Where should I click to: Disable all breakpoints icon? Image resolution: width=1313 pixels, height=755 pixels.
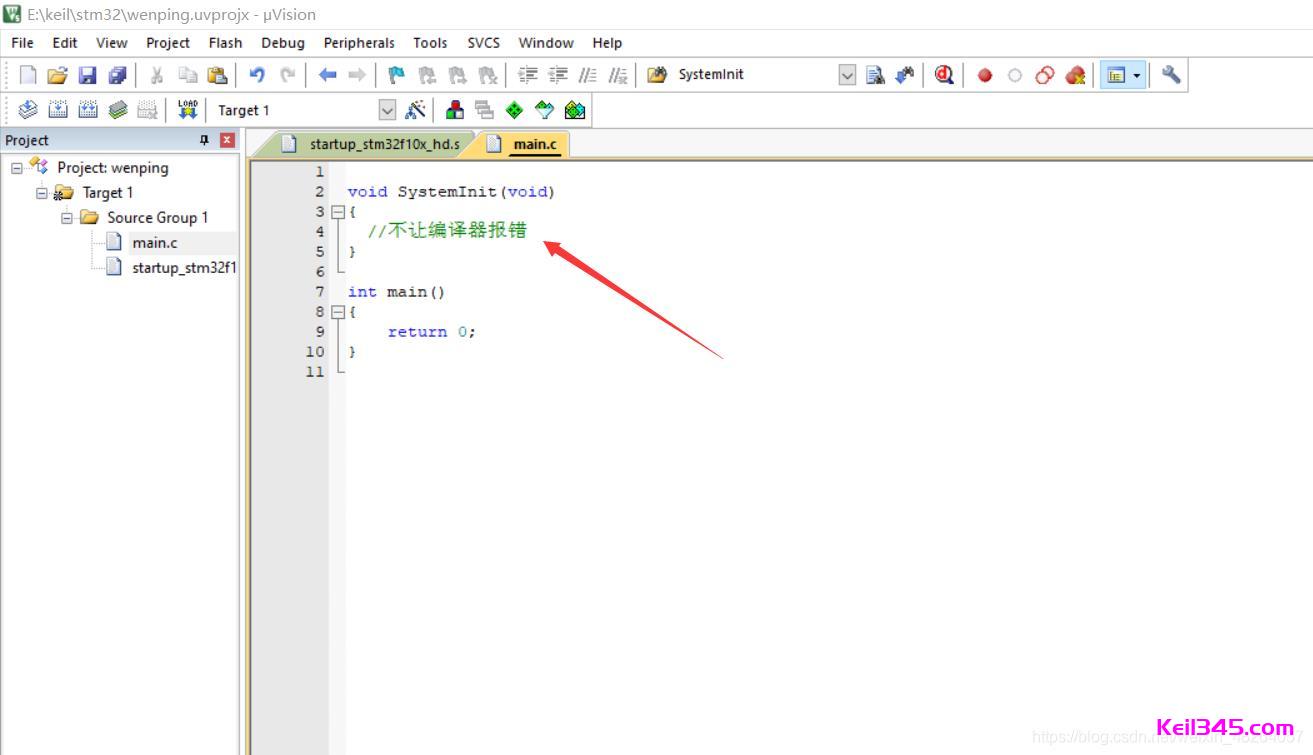[1045, 75]
